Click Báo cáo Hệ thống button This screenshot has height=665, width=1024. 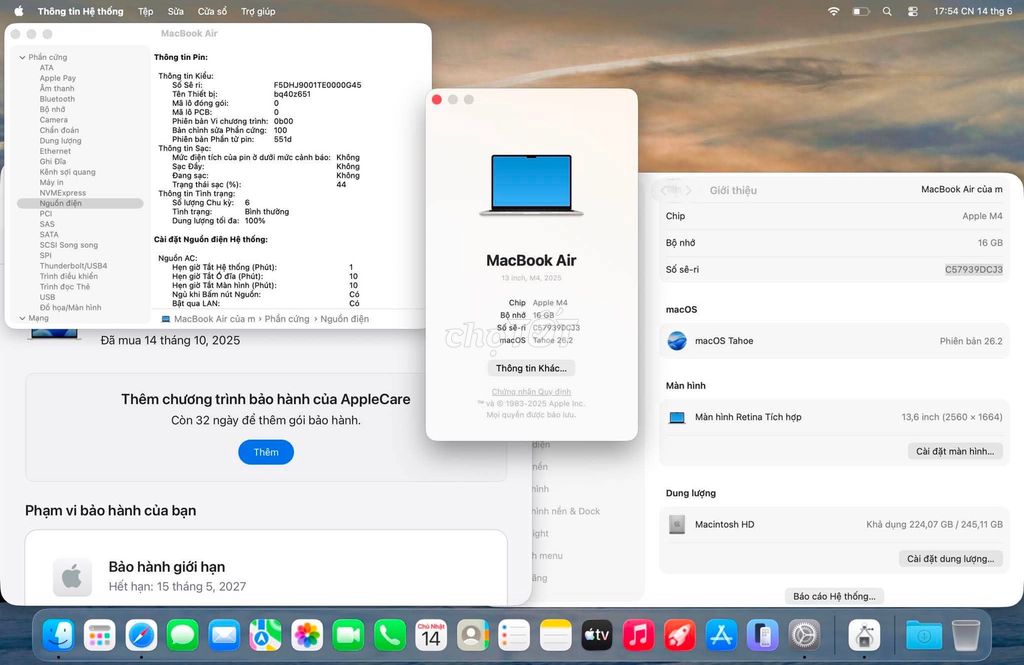pos(834,596)
